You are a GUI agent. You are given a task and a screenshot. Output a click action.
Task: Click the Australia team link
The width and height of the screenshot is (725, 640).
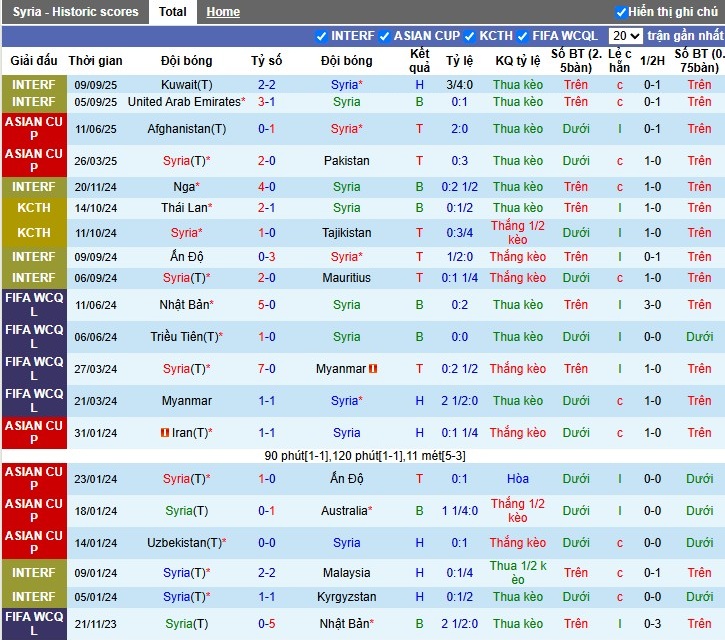click(x=344, y=511)
